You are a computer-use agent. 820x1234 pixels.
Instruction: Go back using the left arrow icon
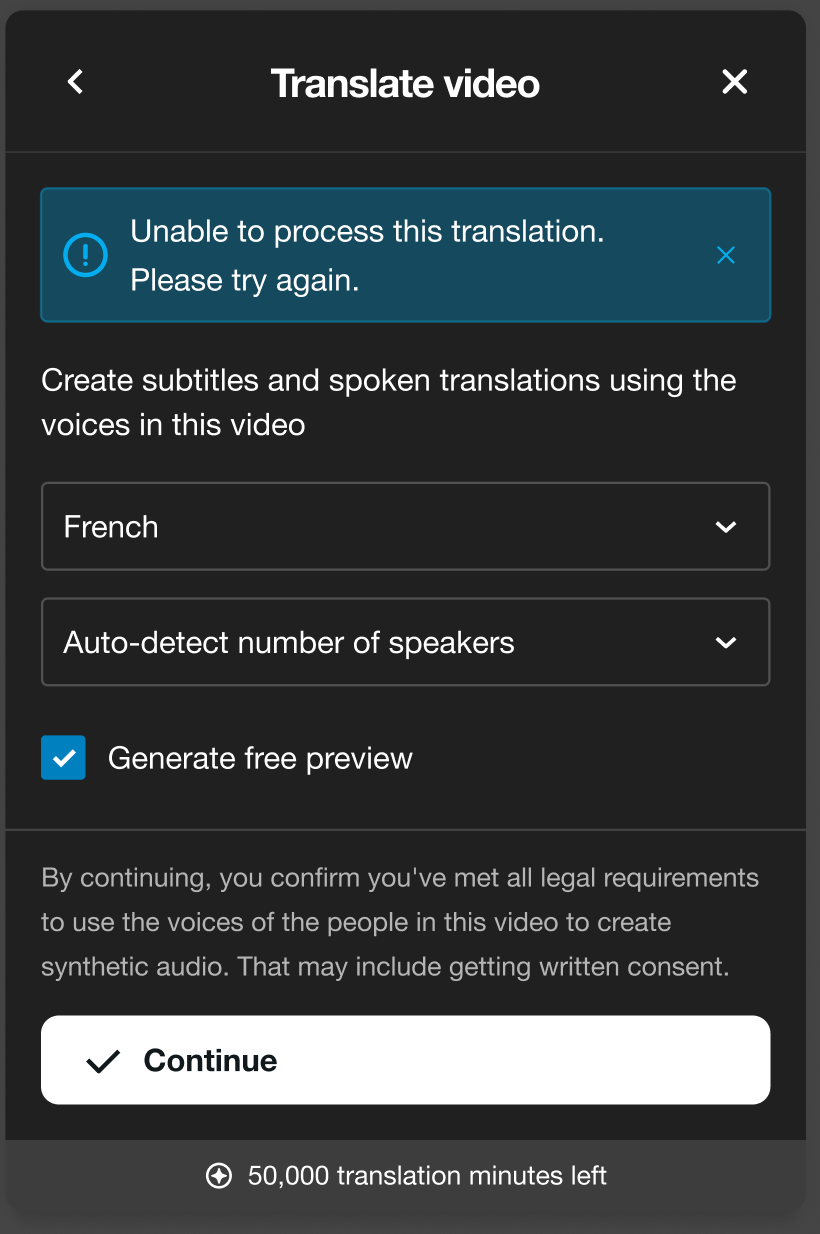(75, 82)
